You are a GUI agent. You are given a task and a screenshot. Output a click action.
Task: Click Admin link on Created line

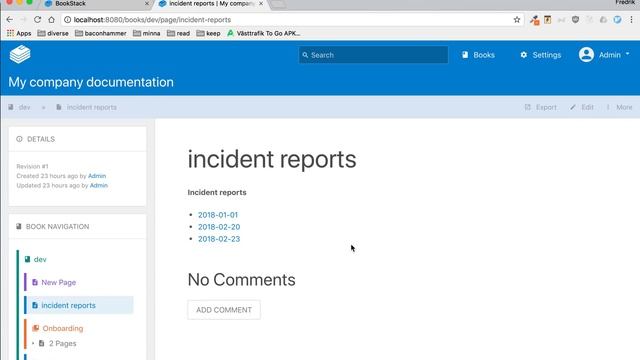pos(97,176)
